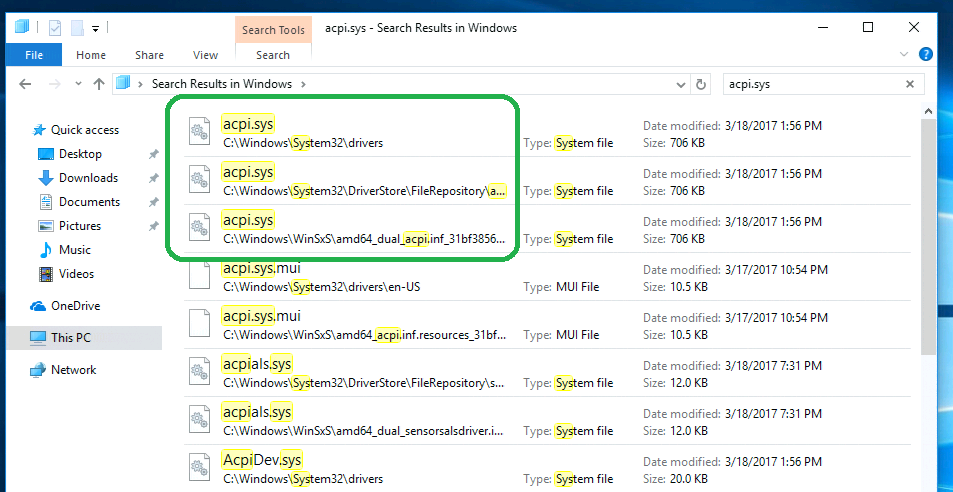Click the blue Help question mark icon
This screenshot has height=492, width=953.
tap(926, 54)
